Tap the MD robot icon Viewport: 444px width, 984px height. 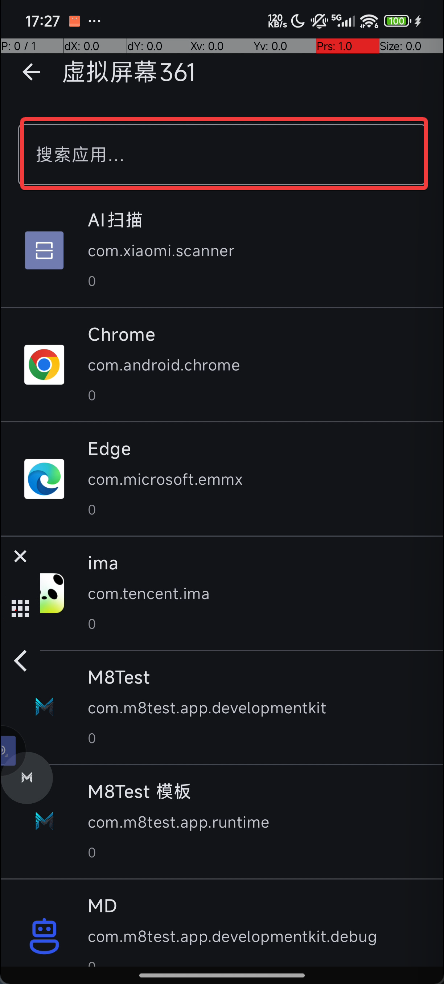click(x=44, y=936)
